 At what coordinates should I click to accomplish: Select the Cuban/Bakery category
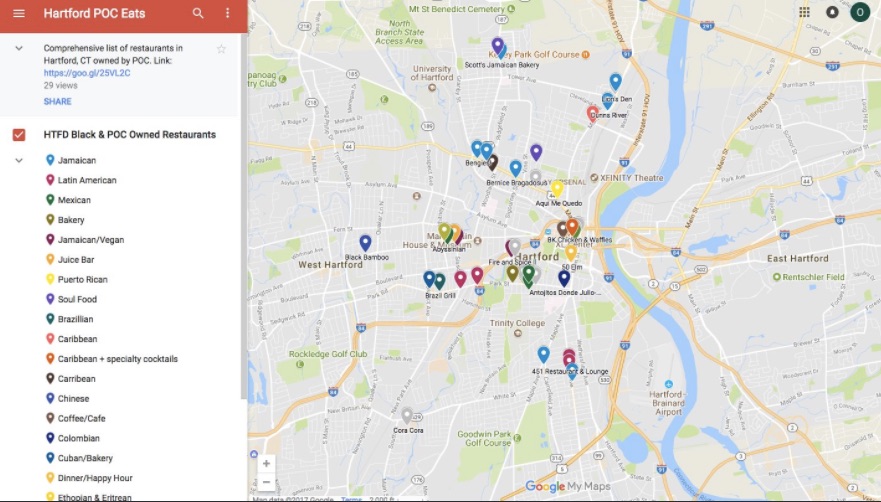(x=79, y=458)
